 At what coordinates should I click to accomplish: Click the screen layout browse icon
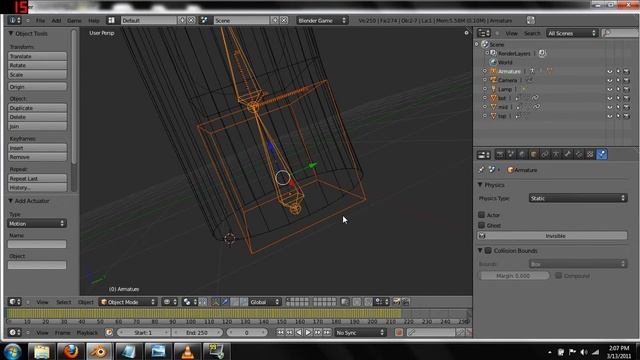click(111, 20)
